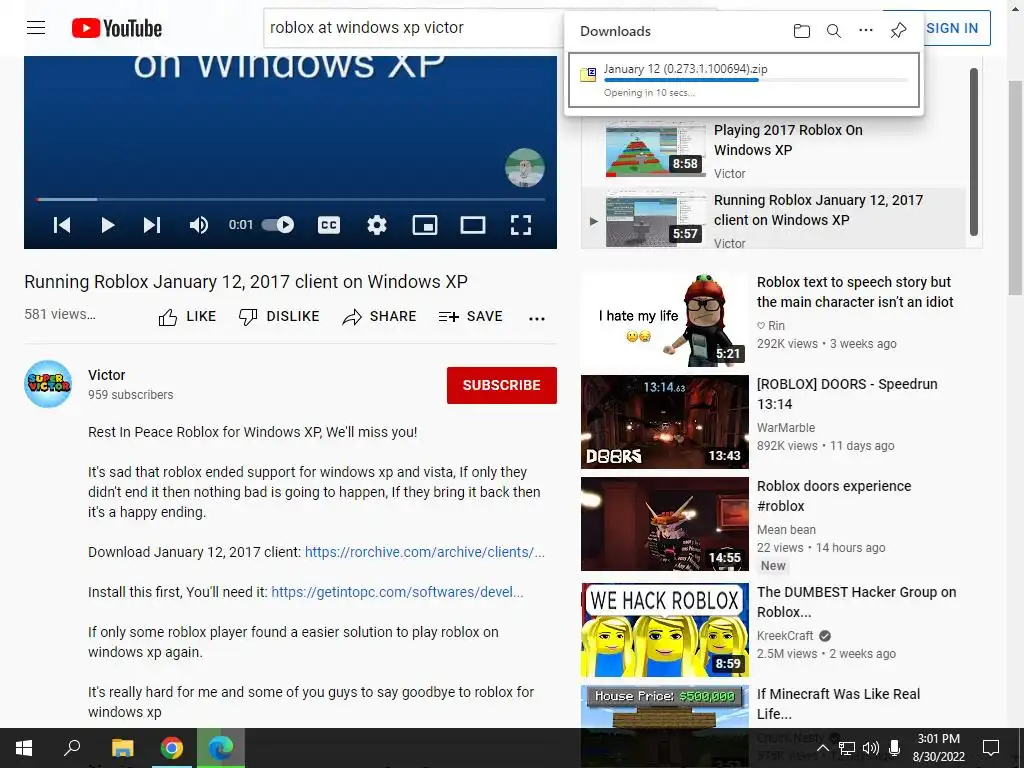Play the video

pos(108,225)
